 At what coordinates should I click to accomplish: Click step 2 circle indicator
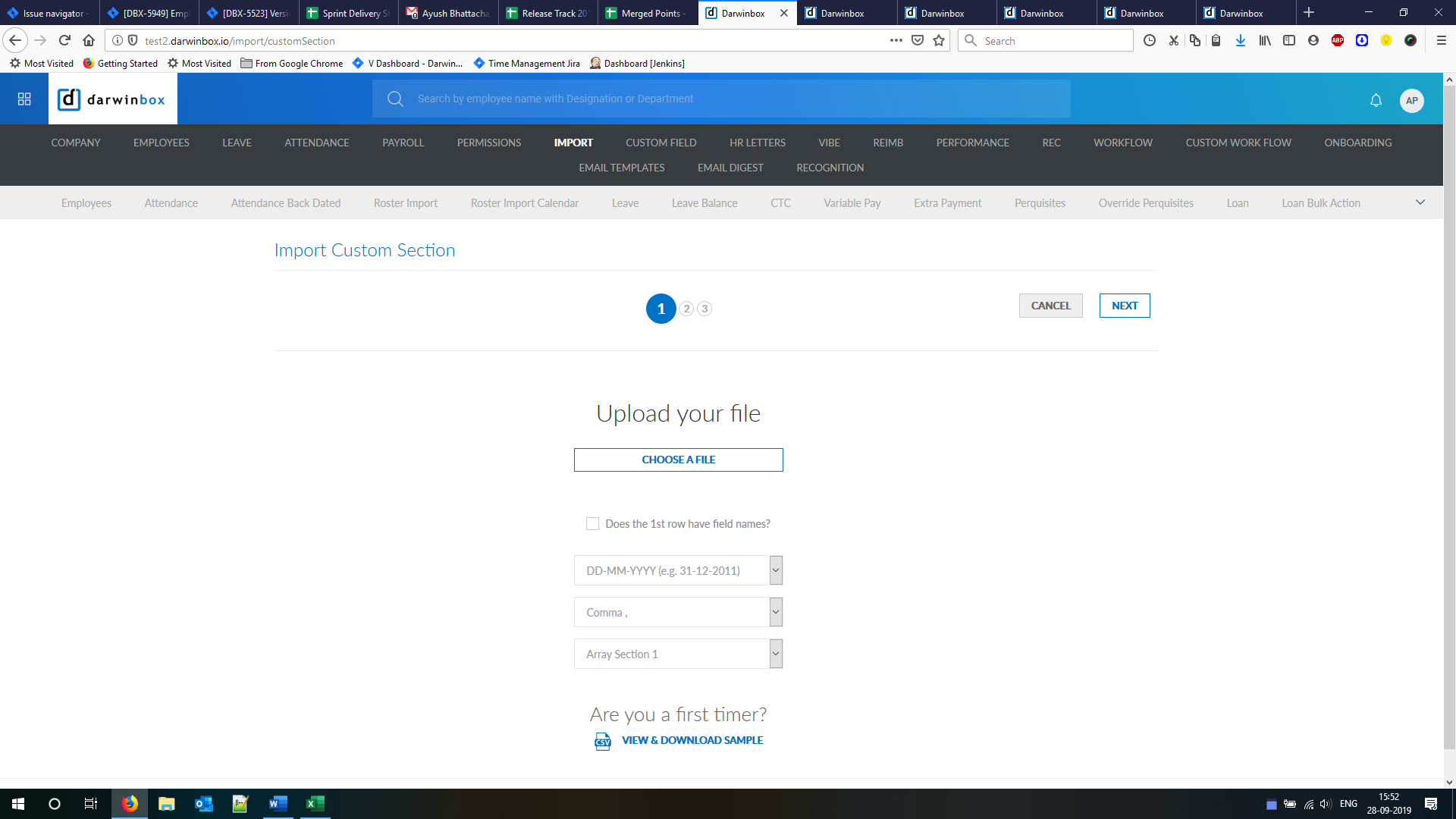[686, 309]
